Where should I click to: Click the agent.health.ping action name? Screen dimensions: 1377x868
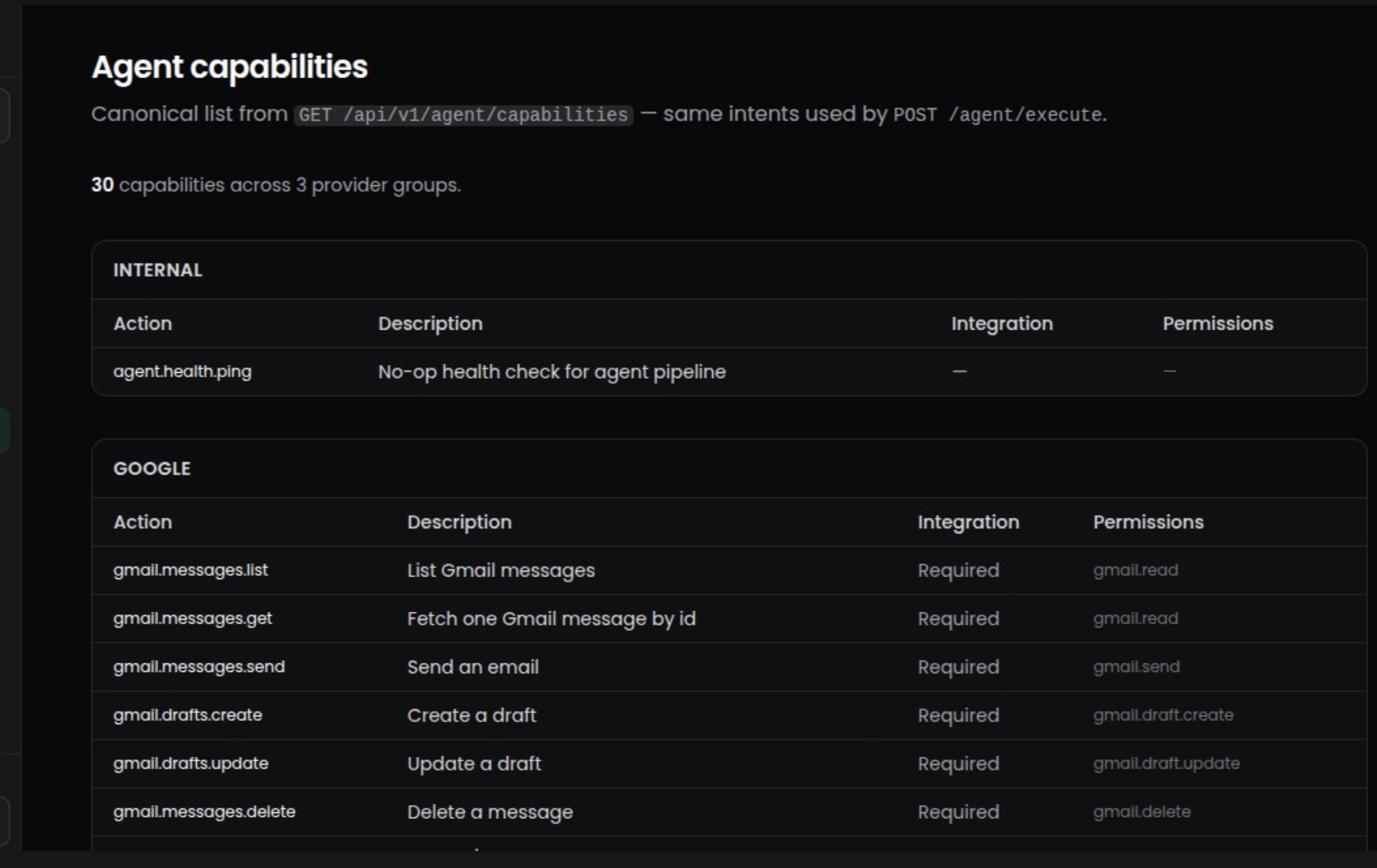click(x=182, y=371)
